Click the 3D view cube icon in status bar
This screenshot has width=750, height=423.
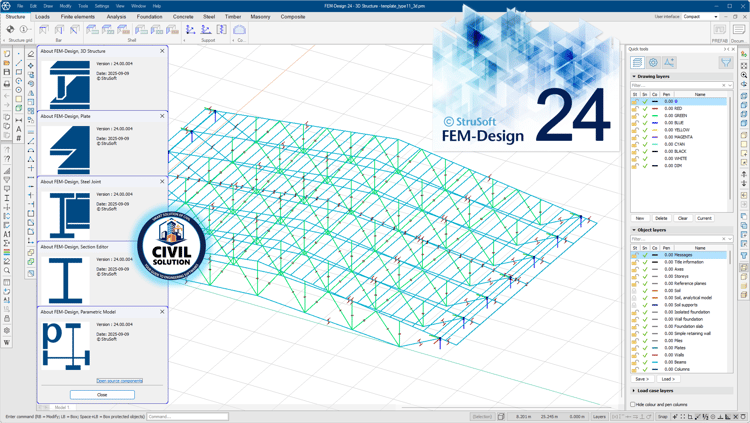pyautogui.click(x=501, y=417)
